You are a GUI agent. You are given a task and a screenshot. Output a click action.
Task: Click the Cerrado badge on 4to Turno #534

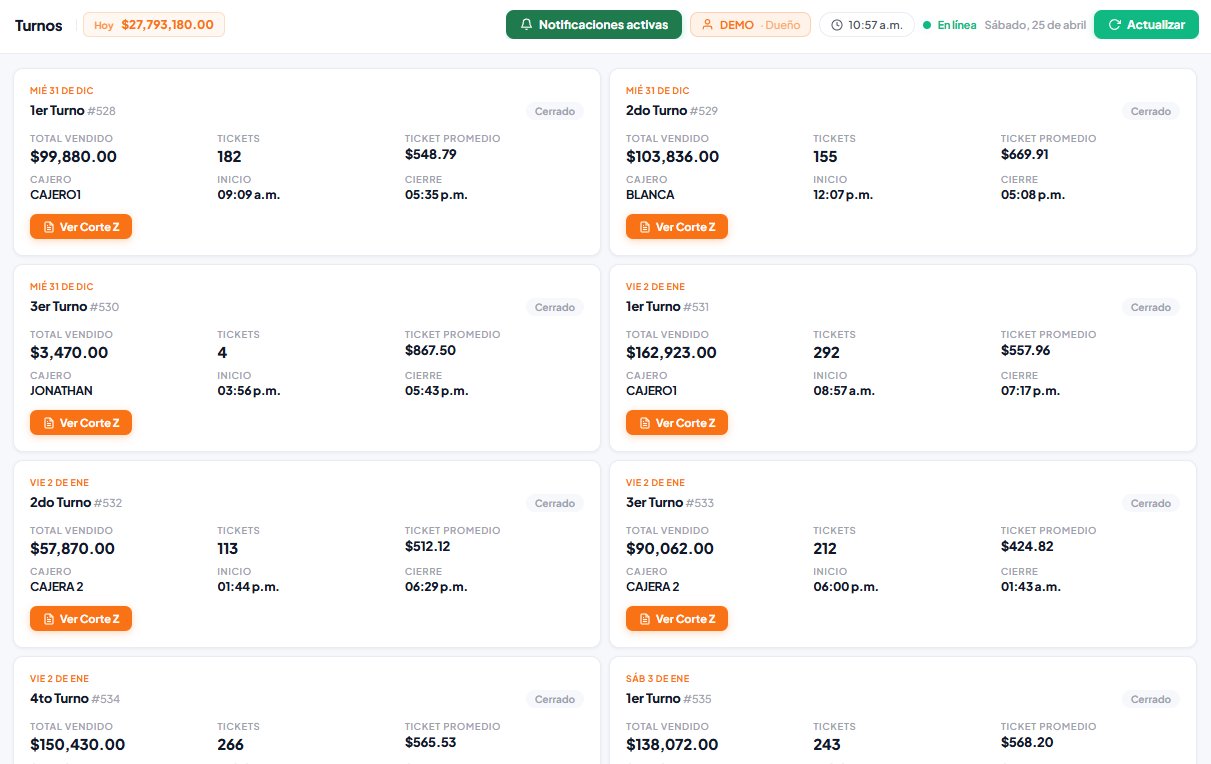coord(554,699)
